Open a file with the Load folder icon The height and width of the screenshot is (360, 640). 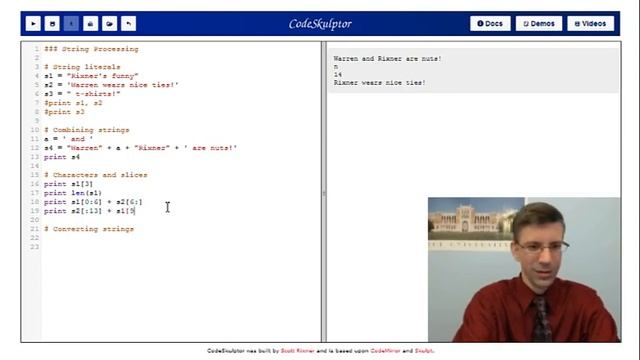(109, 24)
